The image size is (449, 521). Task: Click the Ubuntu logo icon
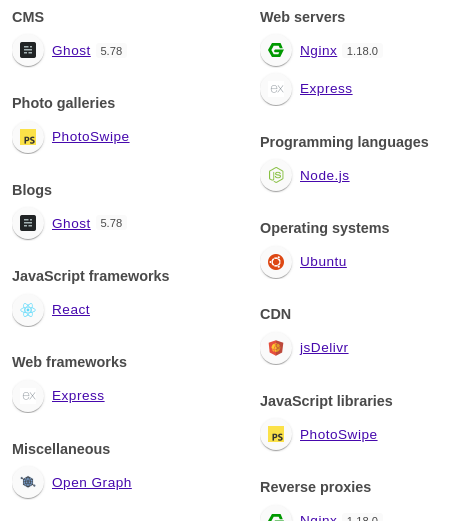pyautogui.click(x=276, y=262)
